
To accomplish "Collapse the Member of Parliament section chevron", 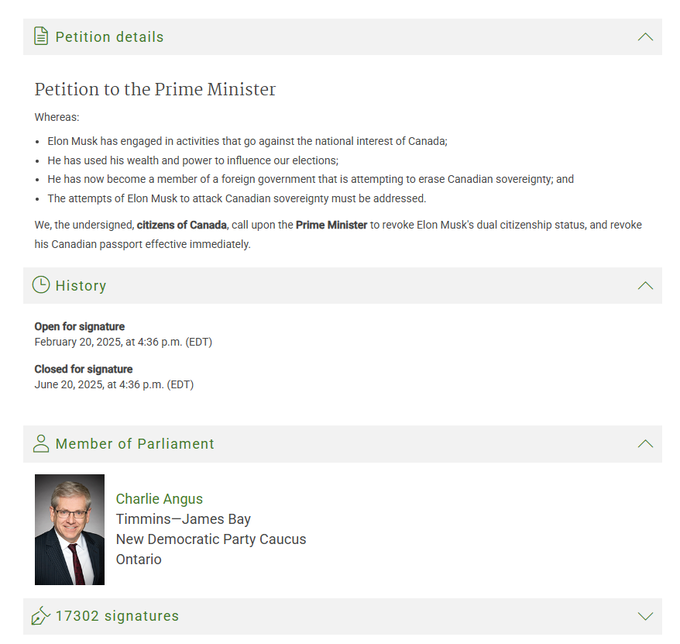I will point(645,443).
